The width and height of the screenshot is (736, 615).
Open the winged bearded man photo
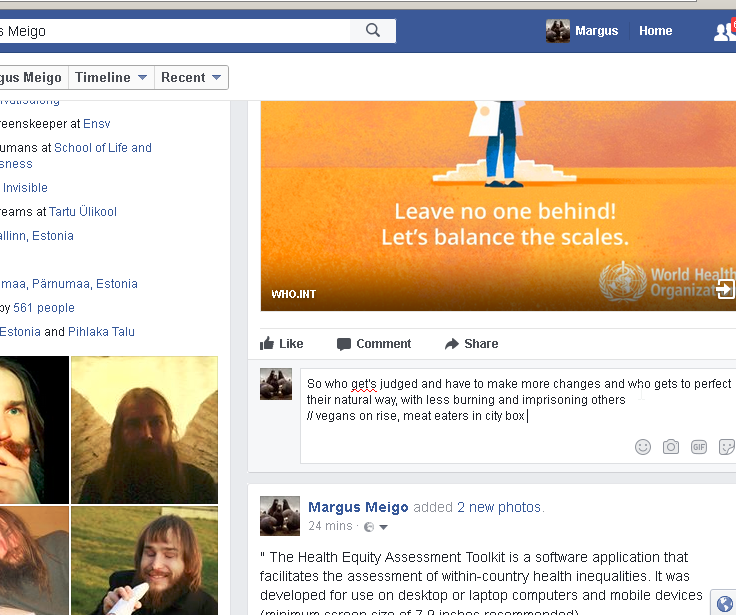coord(144,430)
